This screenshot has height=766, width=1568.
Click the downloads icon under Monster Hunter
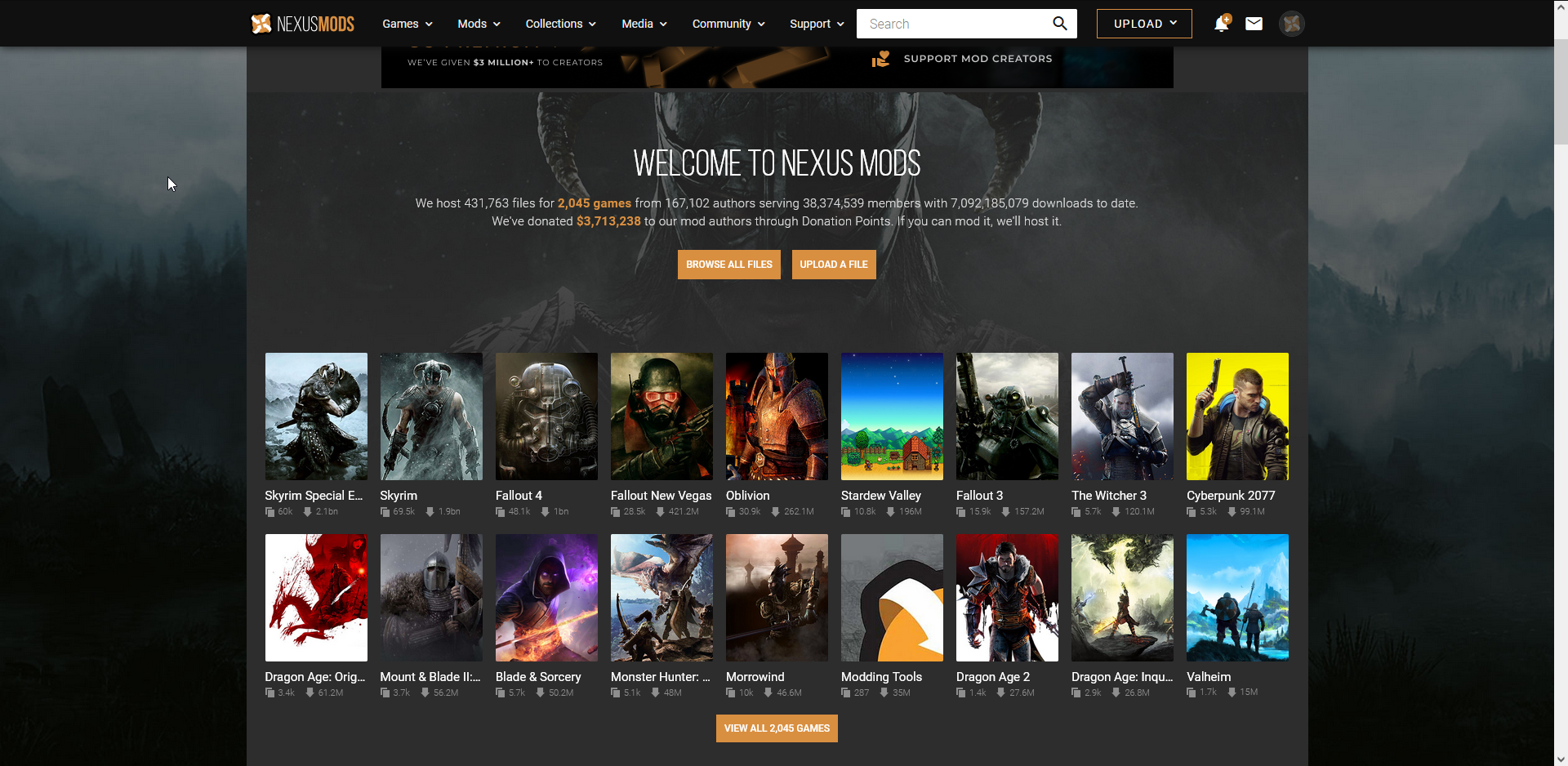[655, 693]
